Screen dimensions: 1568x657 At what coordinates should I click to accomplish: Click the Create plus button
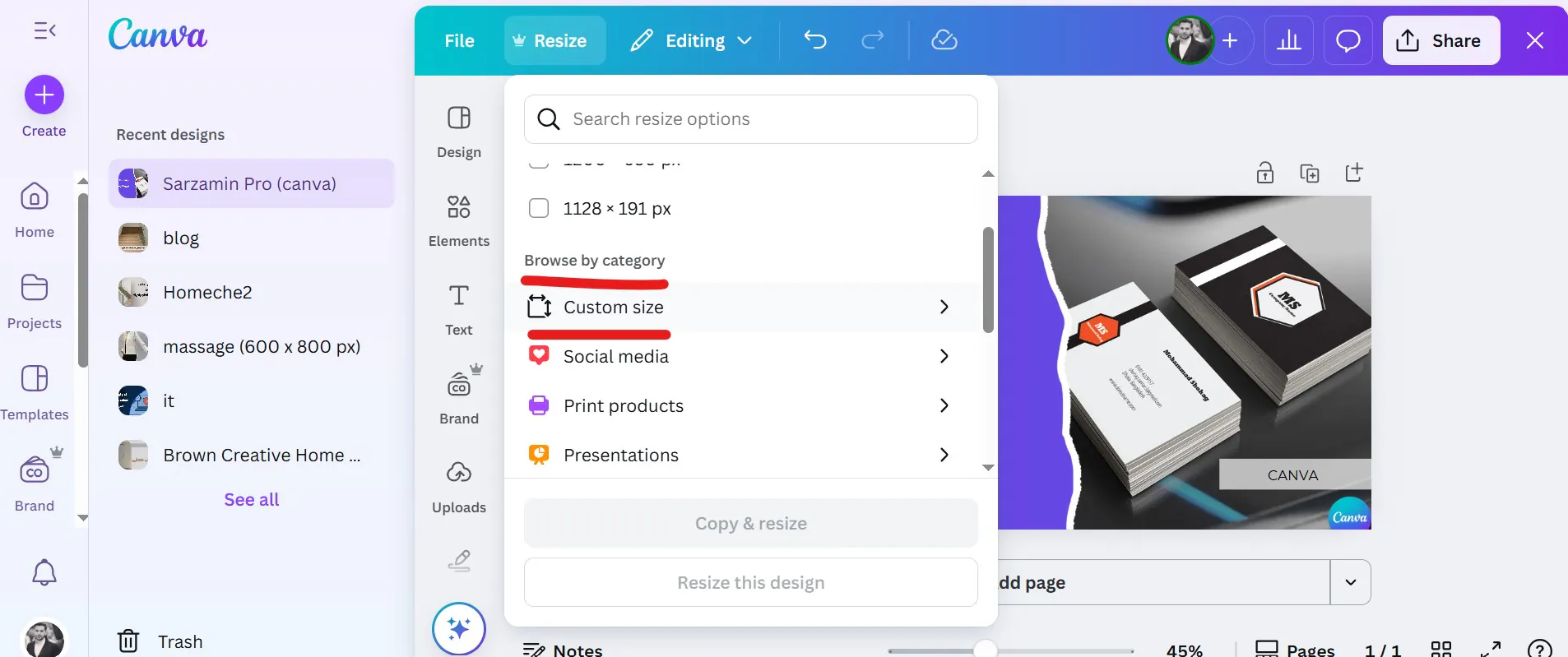click(x=44, y=95)
